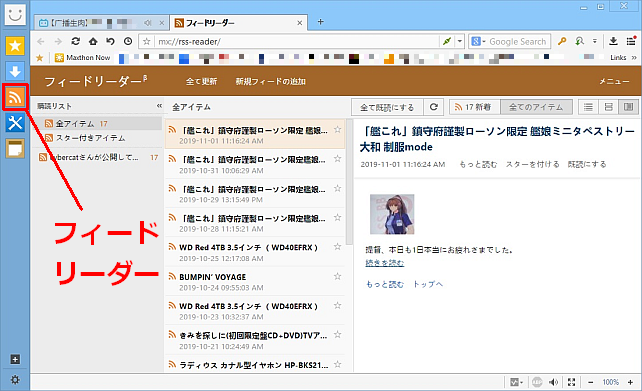Open sidebar settings gear icon
Screen dimensions: 642x391
pyautogui.click(x=15, y=380)
